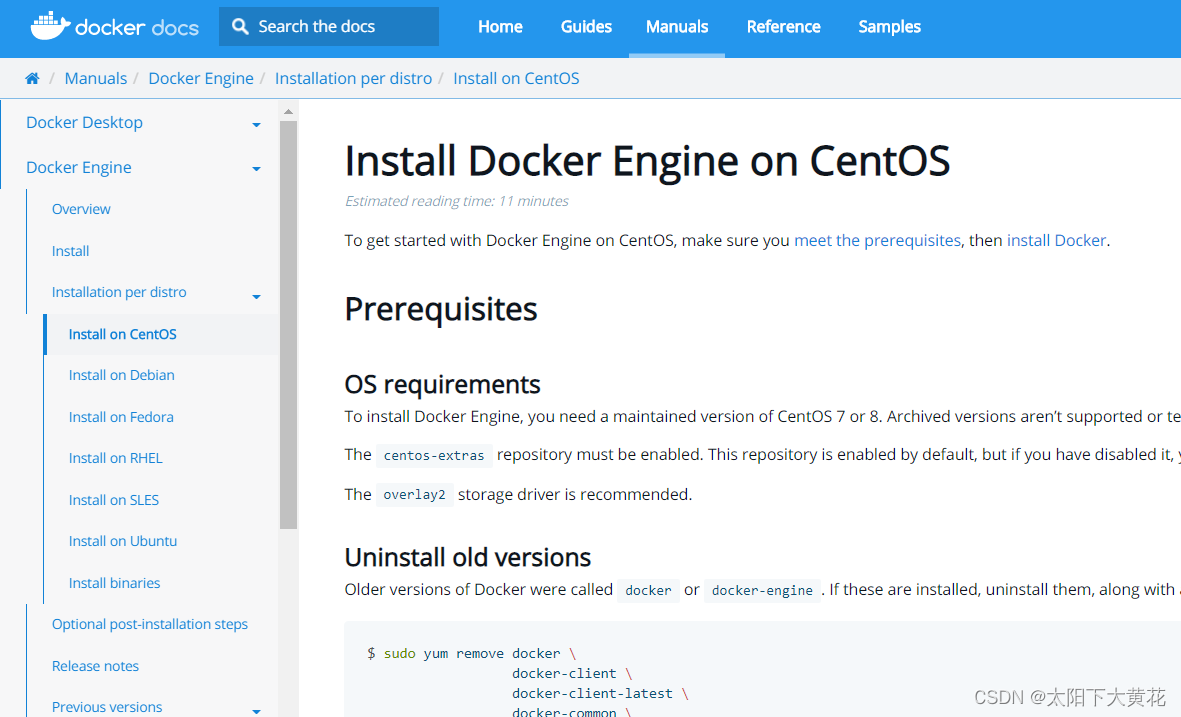Select Install on RHEL sidebar item
Viewport: 1181px width, 717px height.
click(x=115, y=458)
